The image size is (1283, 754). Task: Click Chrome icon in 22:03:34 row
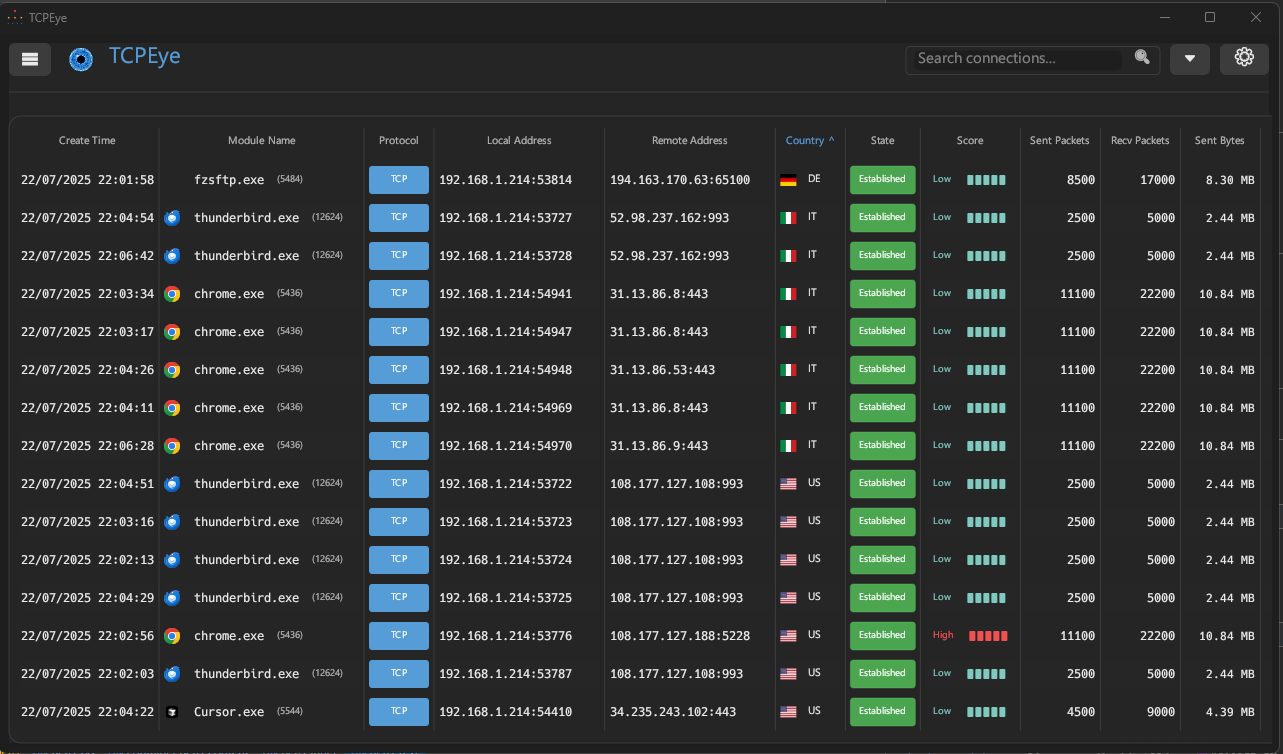pos(172,294)
